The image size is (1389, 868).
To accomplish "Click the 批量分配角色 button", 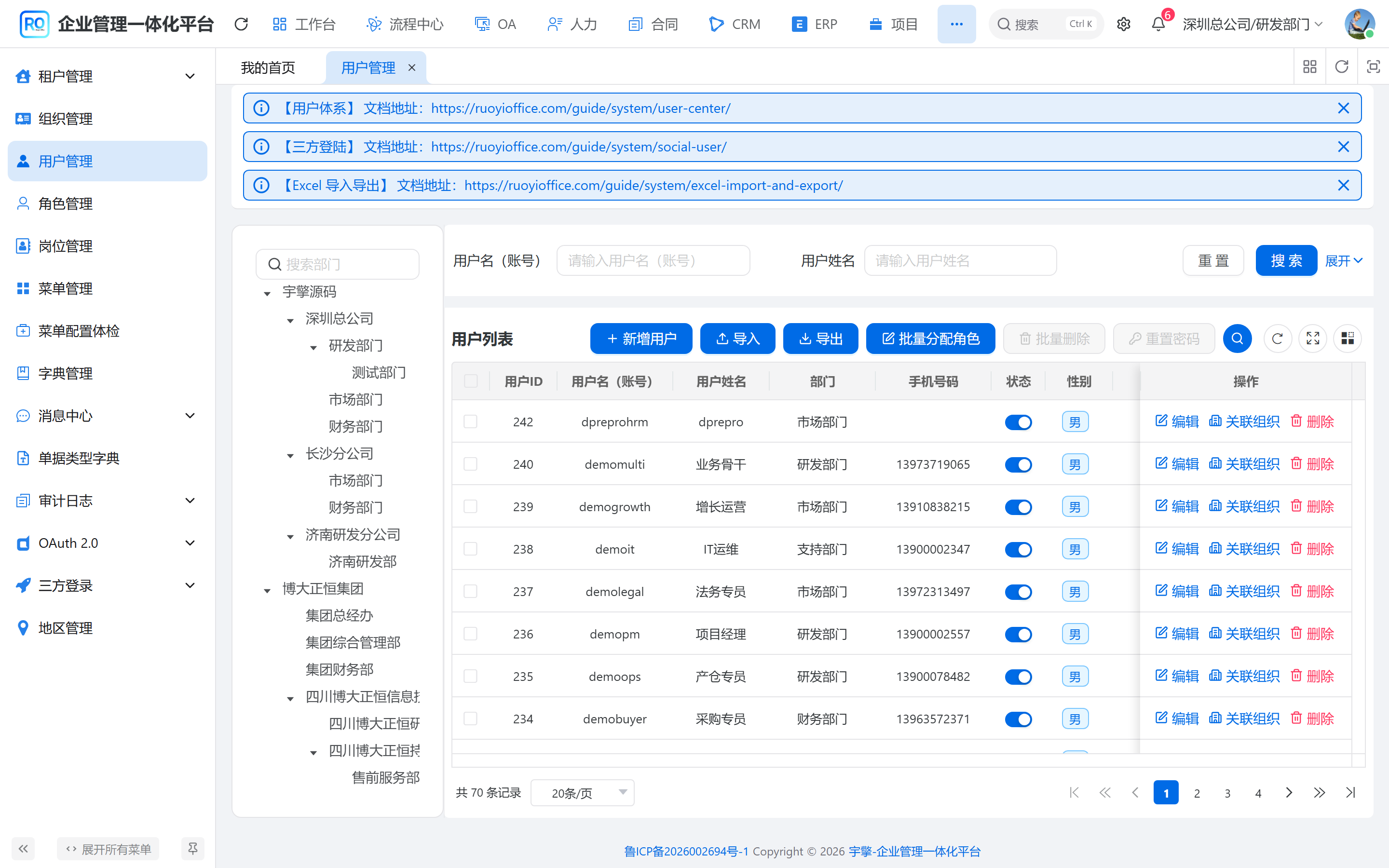I will 930,339.
